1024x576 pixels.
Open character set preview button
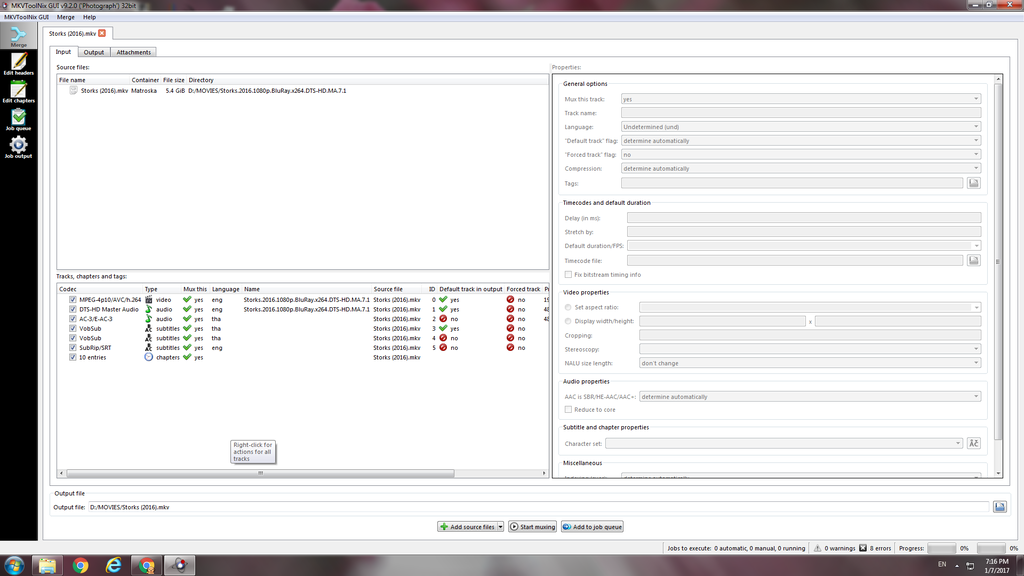pyautogui.click(x=973, y=443)
